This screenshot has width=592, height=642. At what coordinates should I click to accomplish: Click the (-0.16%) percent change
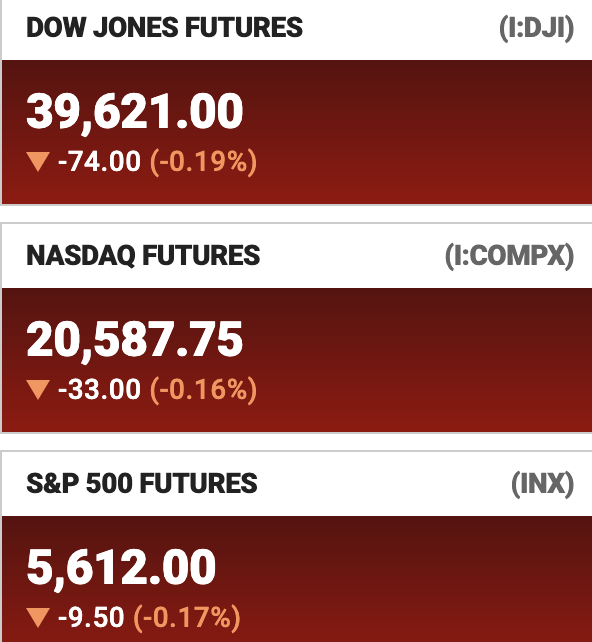click(x=203, y=390)
